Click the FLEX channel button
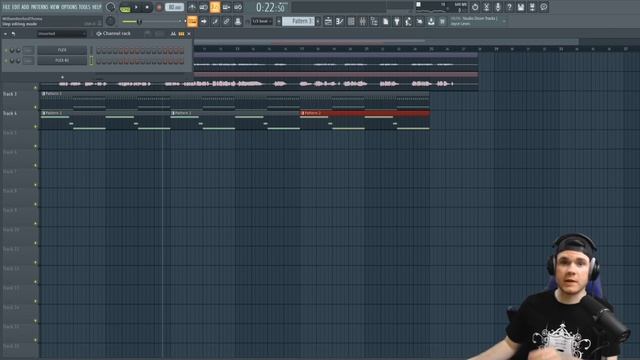The height and width of the screenshot is (360, 640). coord(62,50)
